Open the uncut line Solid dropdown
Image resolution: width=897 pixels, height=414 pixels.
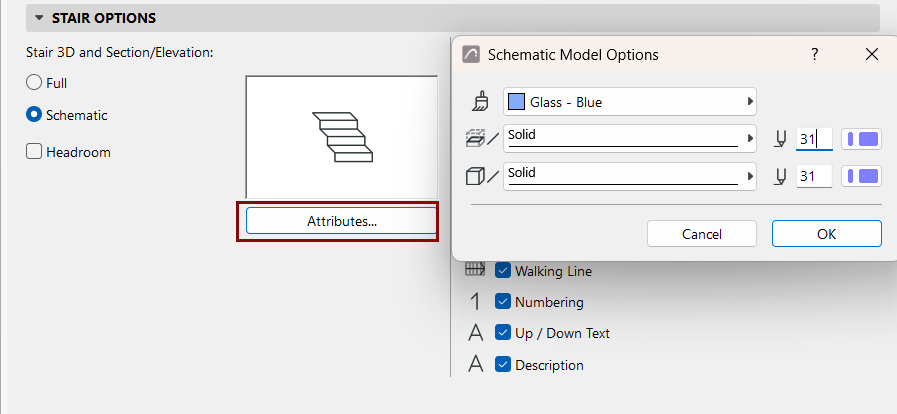click(x=630, y=176)
